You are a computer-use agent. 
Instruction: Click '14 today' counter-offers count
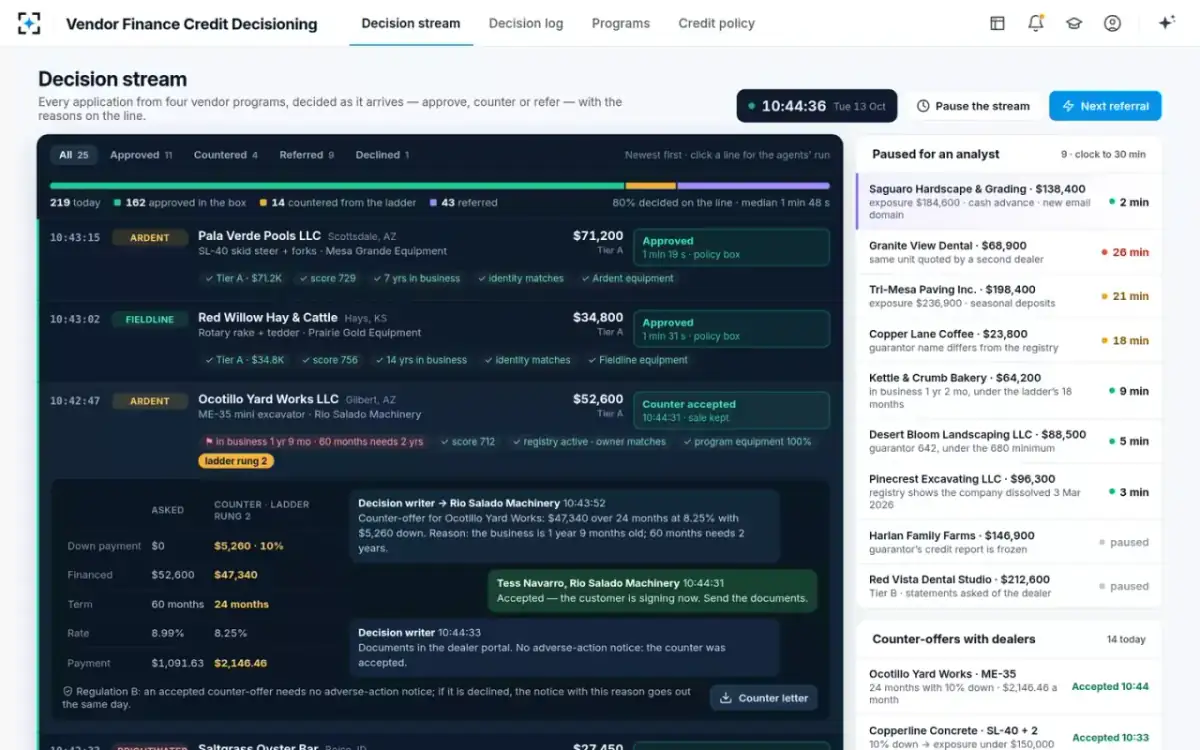click(1126, 639)
